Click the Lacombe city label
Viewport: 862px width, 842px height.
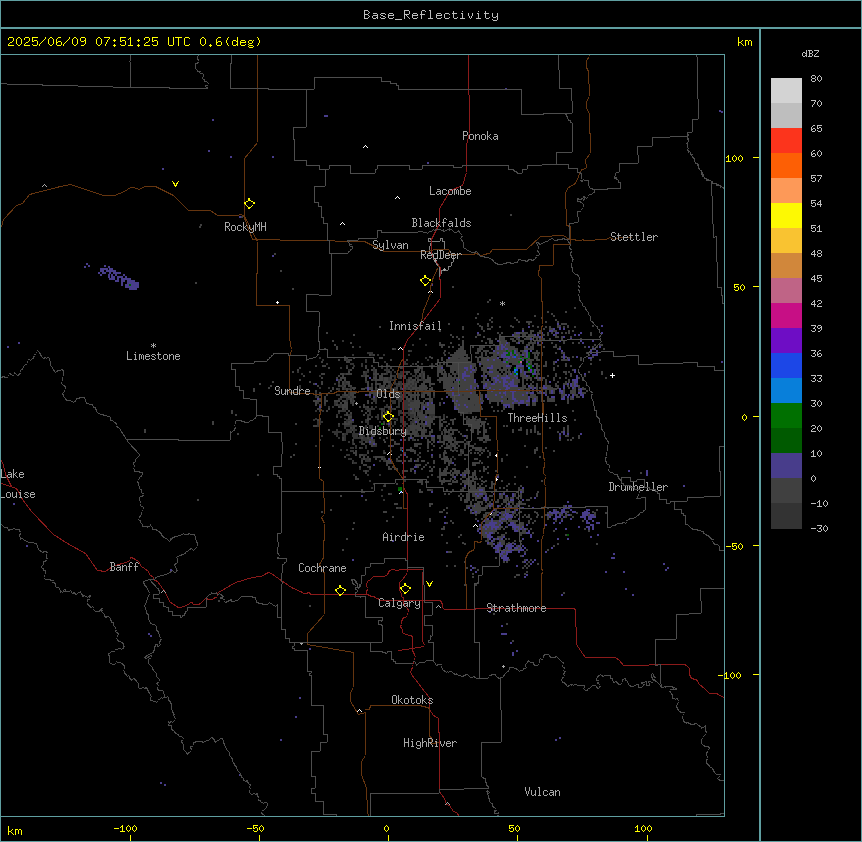450,191
